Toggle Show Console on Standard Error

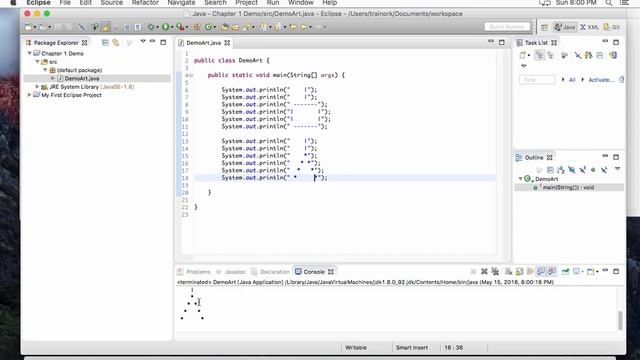click(552, 271)
